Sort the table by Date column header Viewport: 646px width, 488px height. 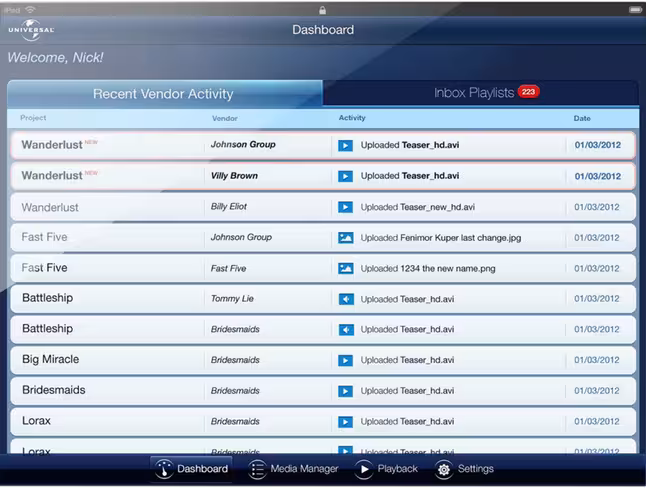582,118
